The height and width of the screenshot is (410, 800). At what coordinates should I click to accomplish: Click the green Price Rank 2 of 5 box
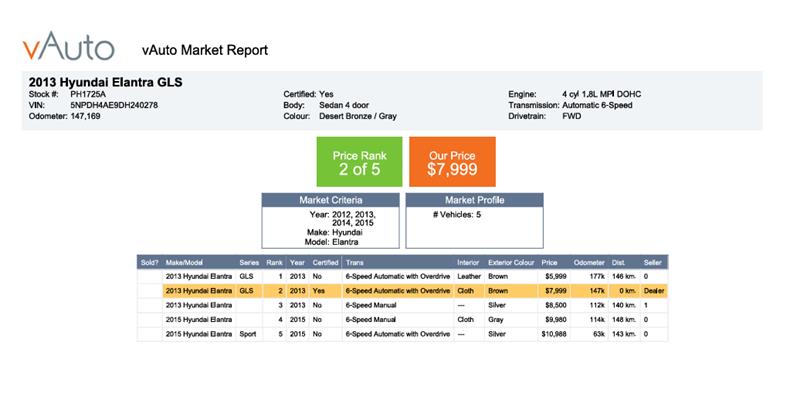tap(359, 162)
